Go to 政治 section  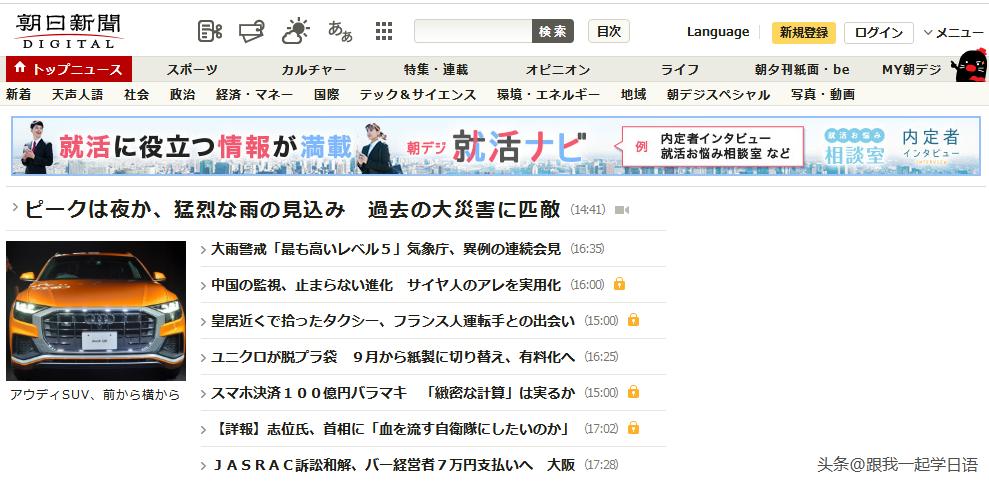click(182, 95)
